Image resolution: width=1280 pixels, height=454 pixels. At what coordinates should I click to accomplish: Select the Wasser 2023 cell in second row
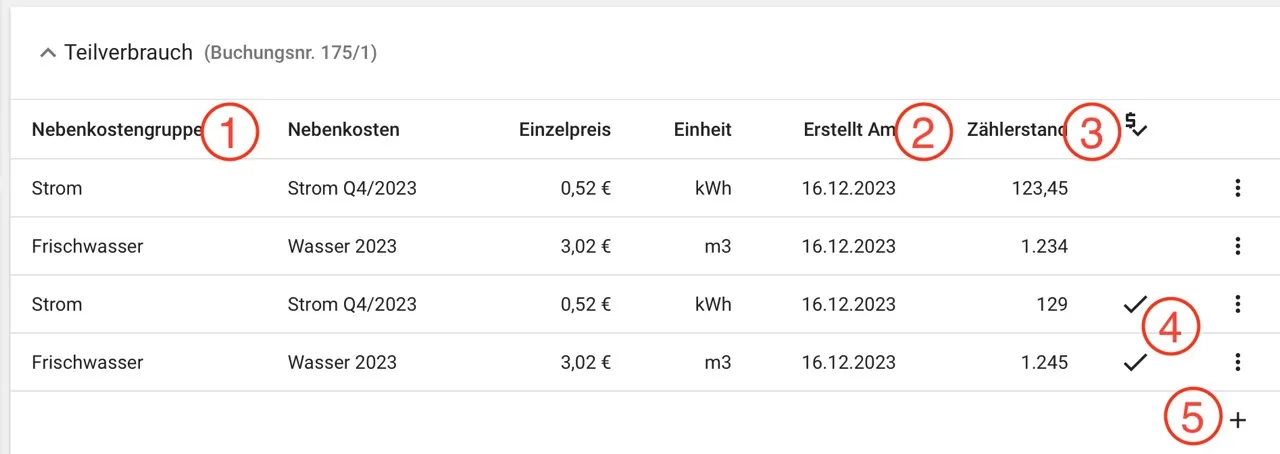tap(342, 246)
